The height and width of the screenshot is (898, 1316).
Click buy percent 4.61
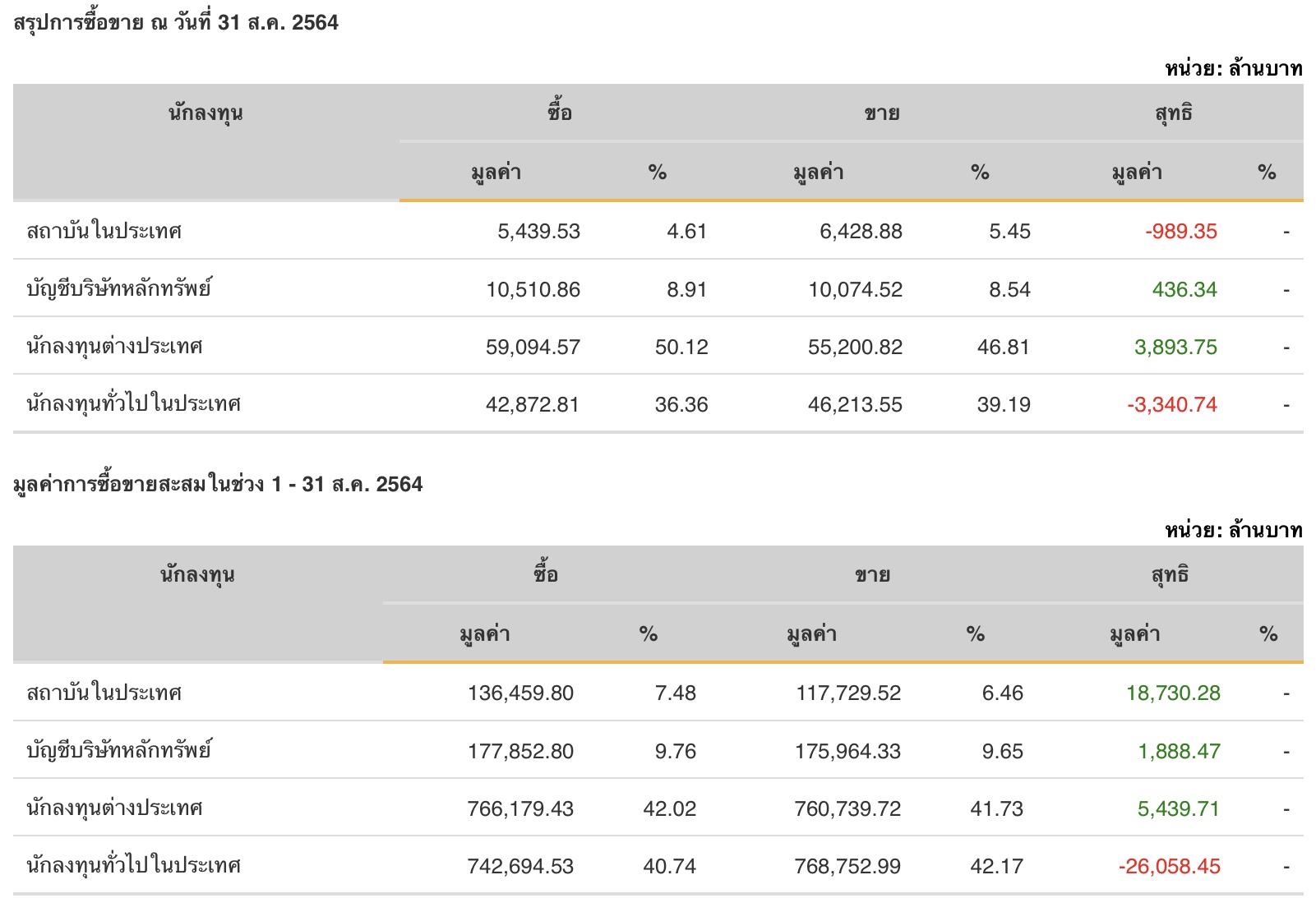point(687,232)
